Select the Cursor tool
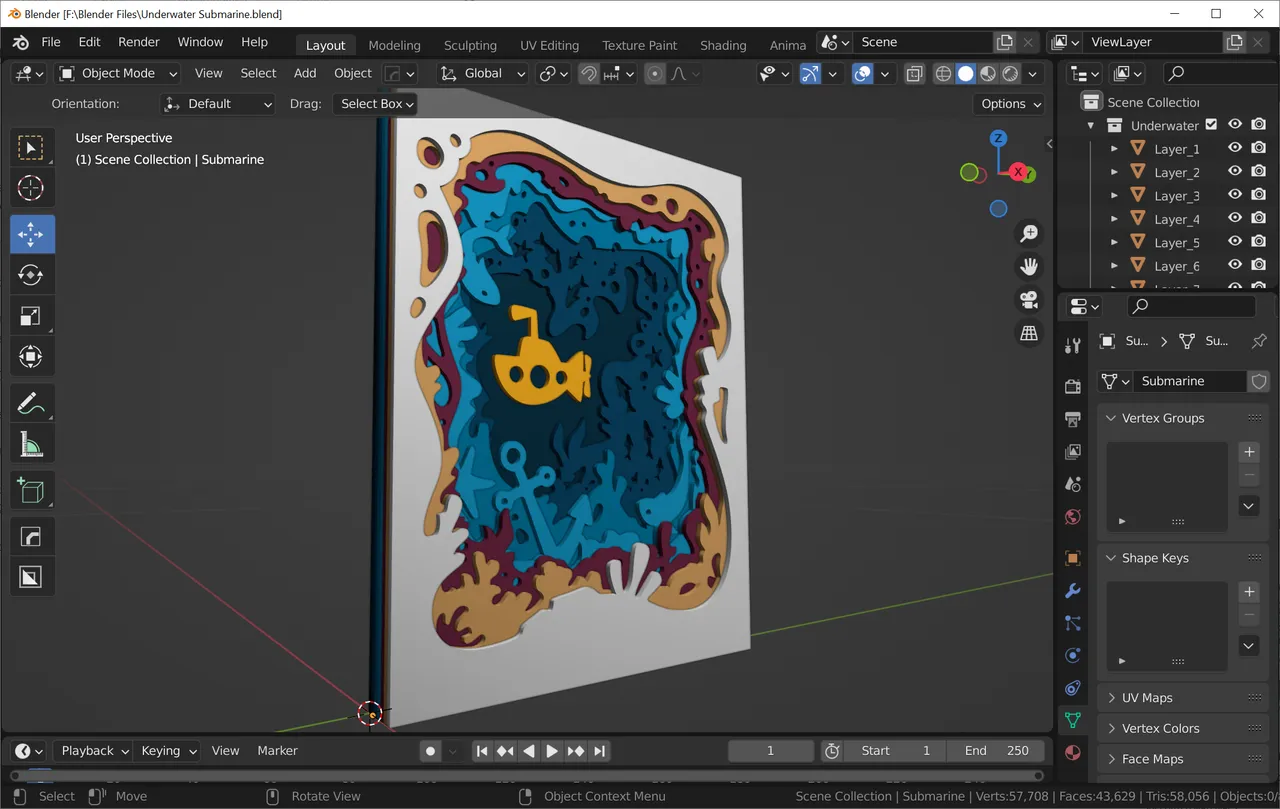1280x809 pixels. [x=31, y=188]
